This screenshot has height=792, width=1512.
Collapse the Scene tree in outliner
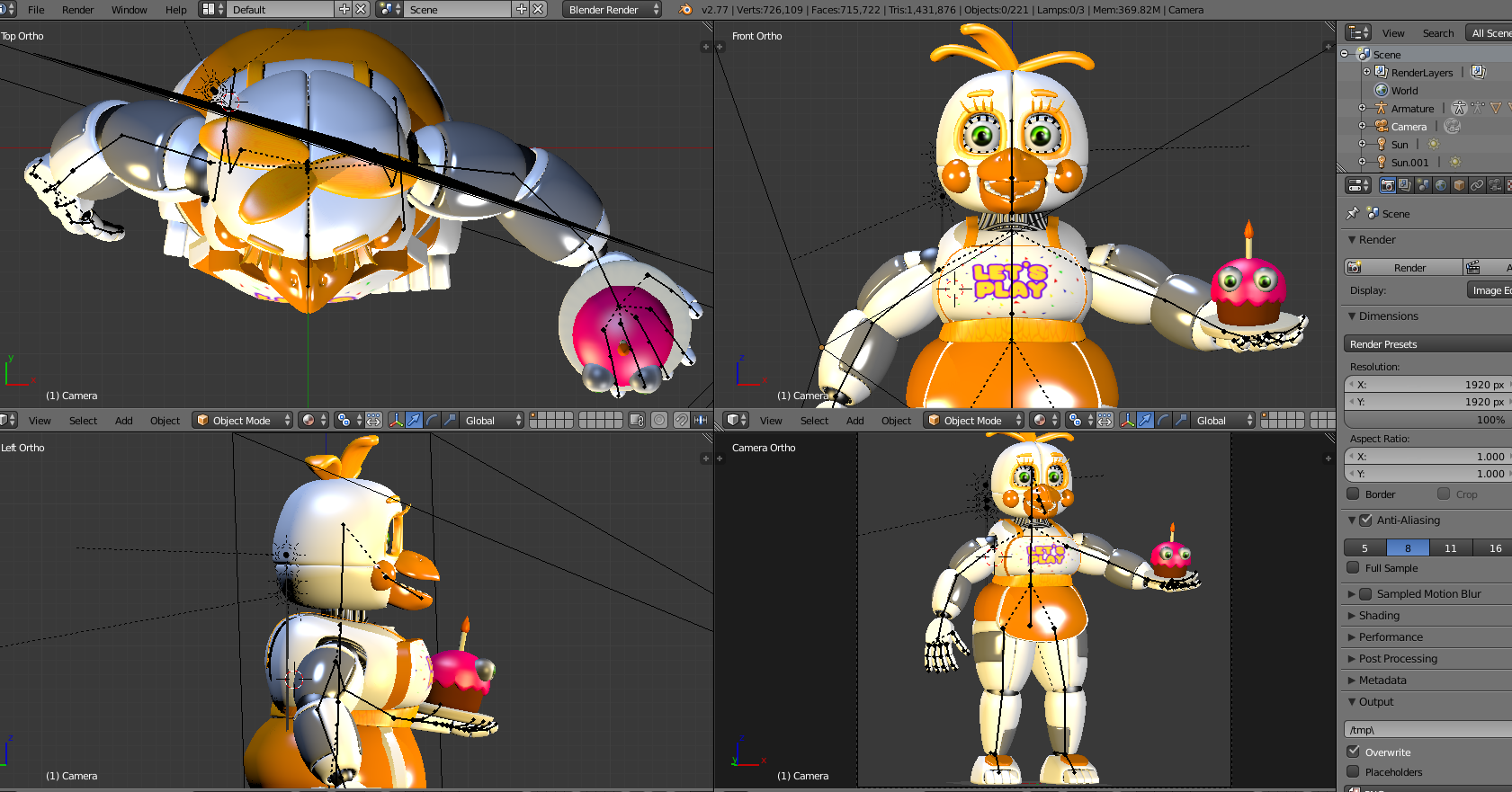coord(1345,54)
